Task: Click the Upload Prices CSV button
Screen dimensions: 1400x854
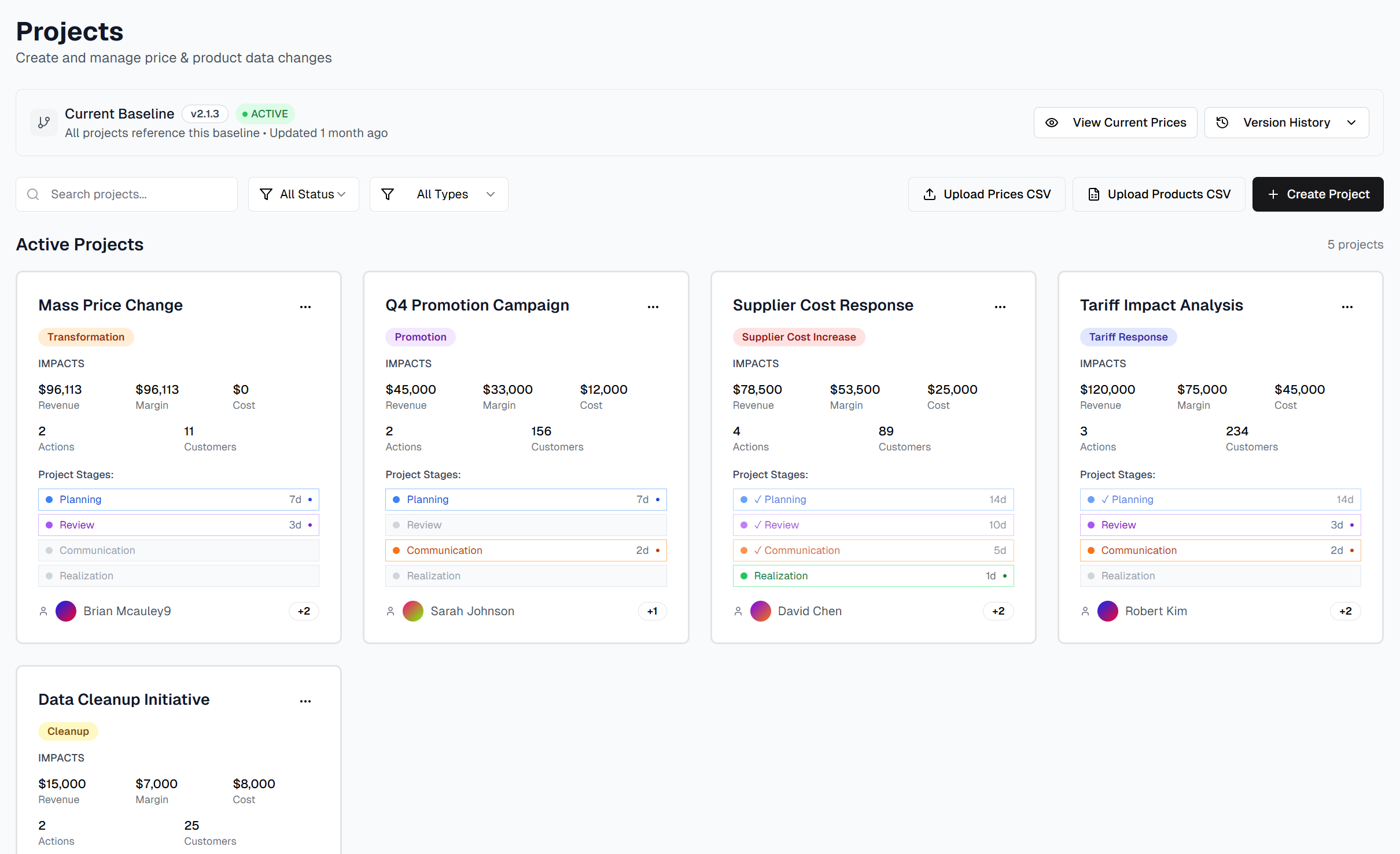Action: point(986,194)
